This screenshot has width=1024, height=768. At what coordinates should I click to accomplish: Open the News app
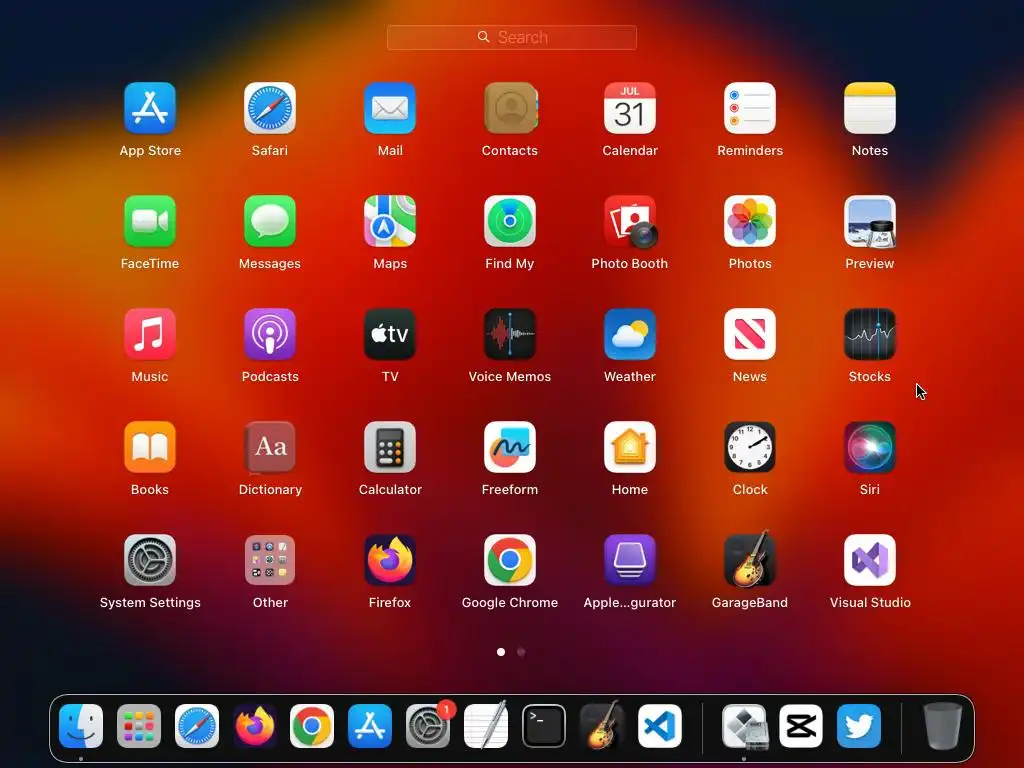750,334
